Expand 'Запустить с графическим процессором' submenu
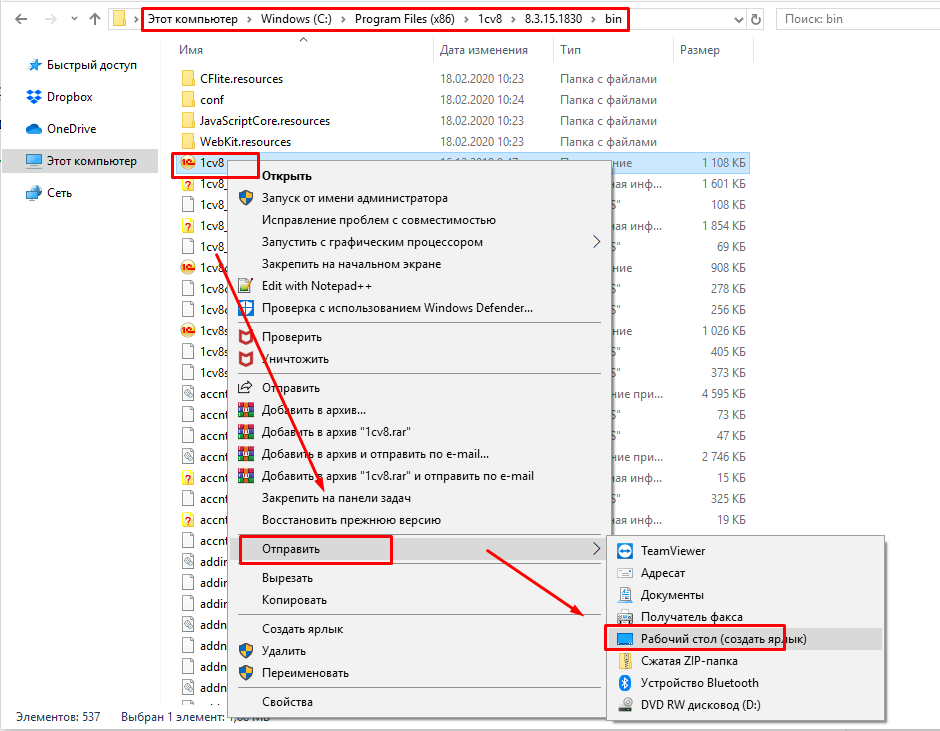 (x=596, y=242)
